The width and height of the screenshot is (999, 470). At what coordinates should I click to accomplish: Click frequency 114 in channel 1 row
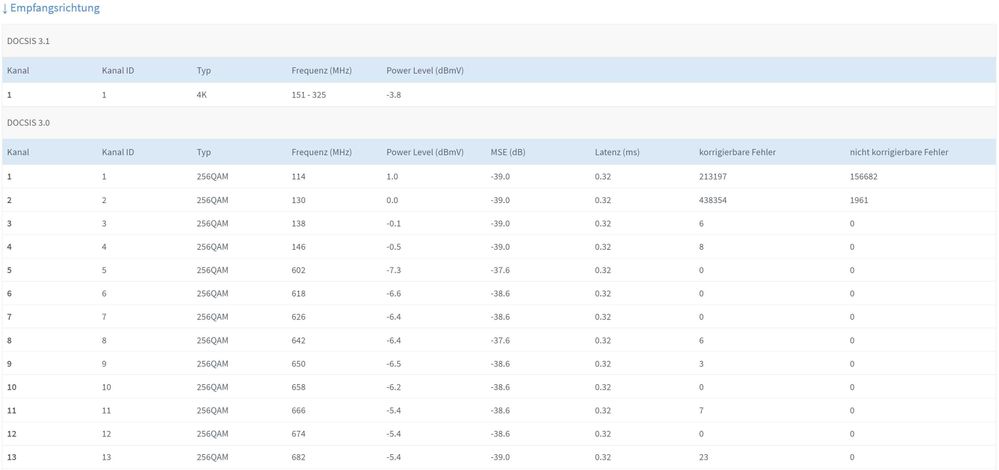[x=298, y=177]
